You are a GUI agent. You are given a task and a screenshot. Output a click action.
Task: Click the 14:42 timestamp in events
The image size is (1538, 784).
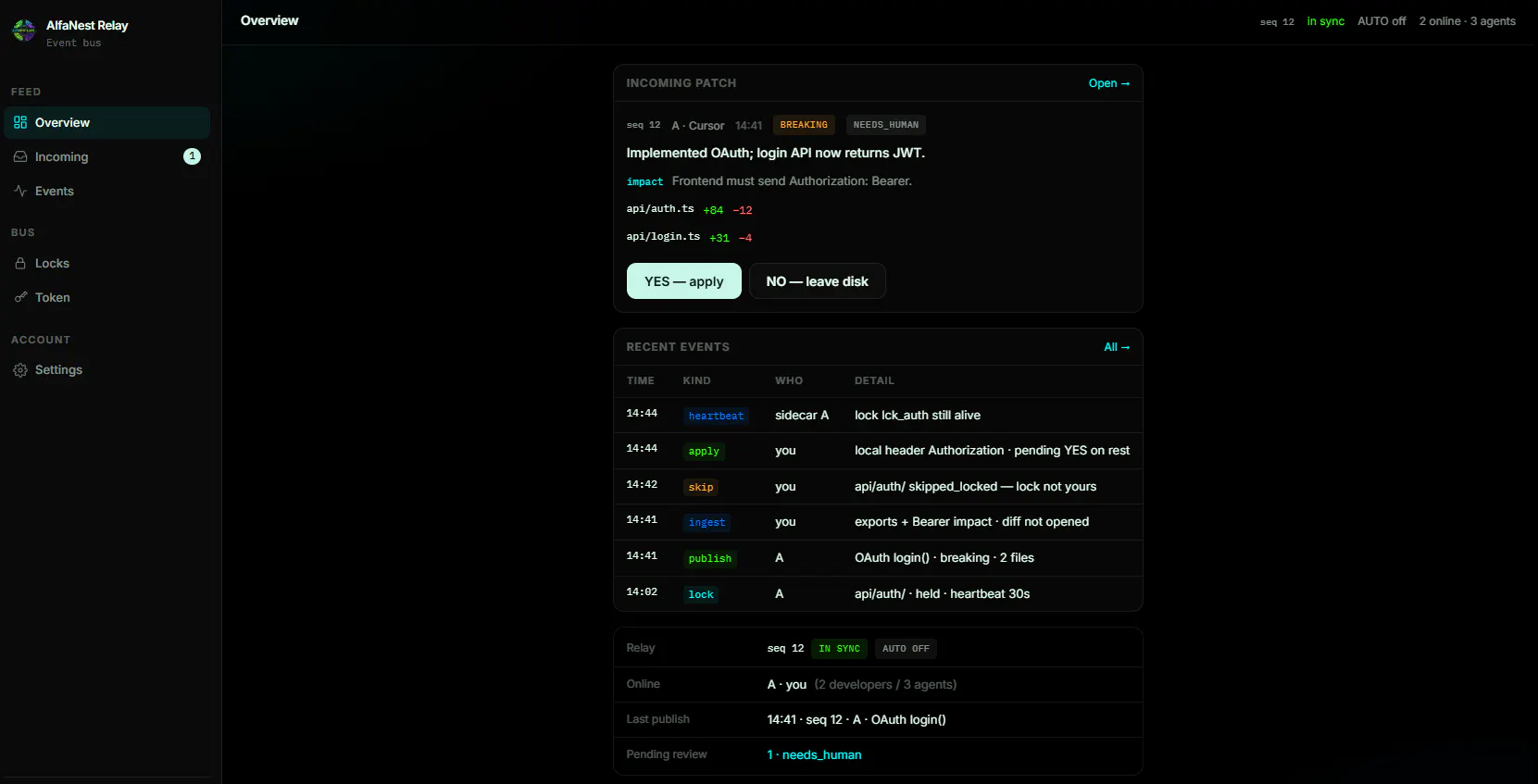click(642, 485)
